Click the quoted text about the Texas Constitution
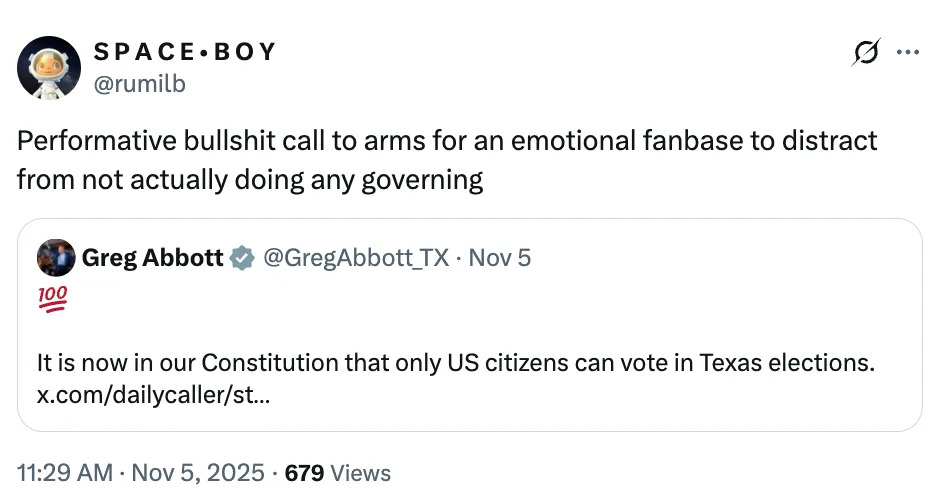This screenshot has height=496, width=944. tap(455, 363)
